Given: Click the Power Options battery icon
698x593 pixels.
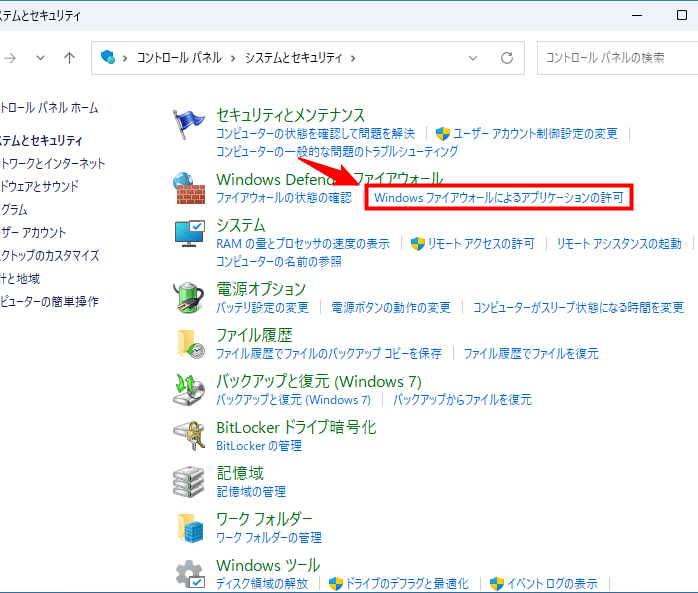Looking at the screenshot, I should pyautogui.click(x=189, y=297).
